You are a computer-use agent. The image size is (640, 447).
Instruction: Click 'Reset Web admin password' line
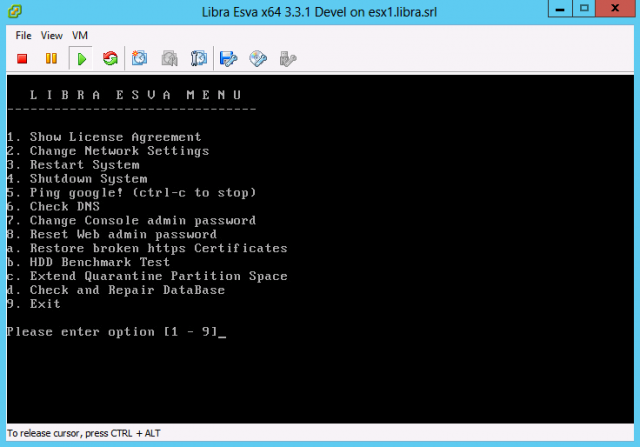[112, 234]
